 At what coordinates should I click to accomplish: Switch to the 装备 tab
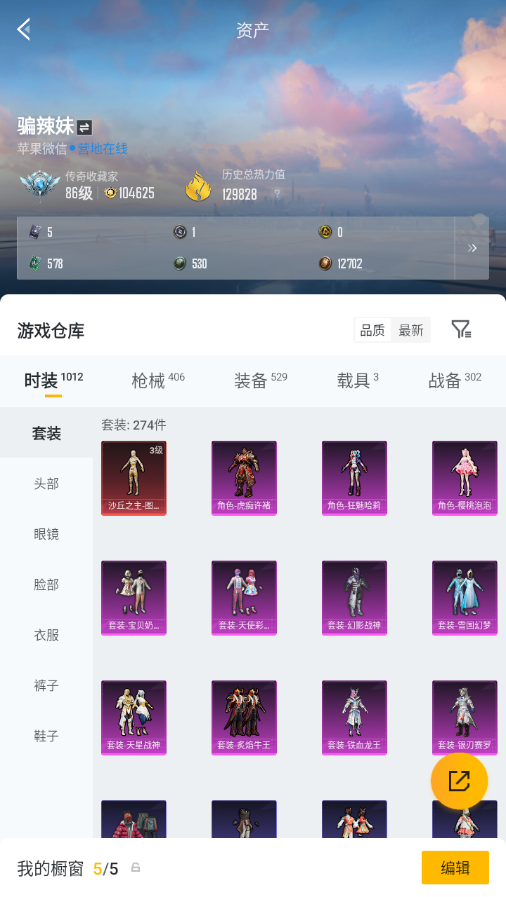[x=260, y=380]
